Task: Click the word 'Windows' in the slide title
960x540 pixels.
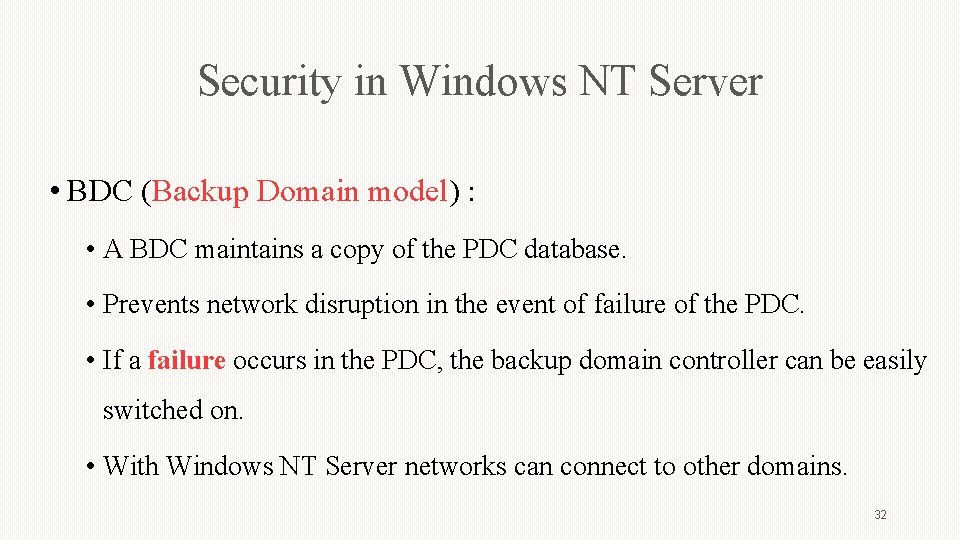Action: point(483,81)
